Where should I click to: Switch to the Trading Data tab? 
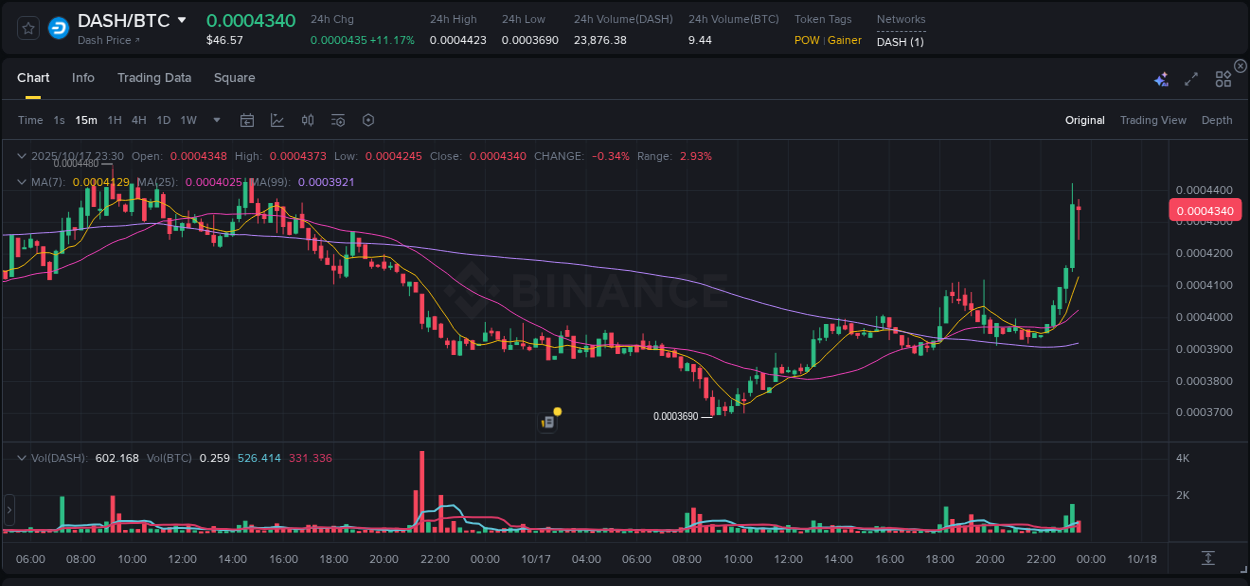(154, 78)
